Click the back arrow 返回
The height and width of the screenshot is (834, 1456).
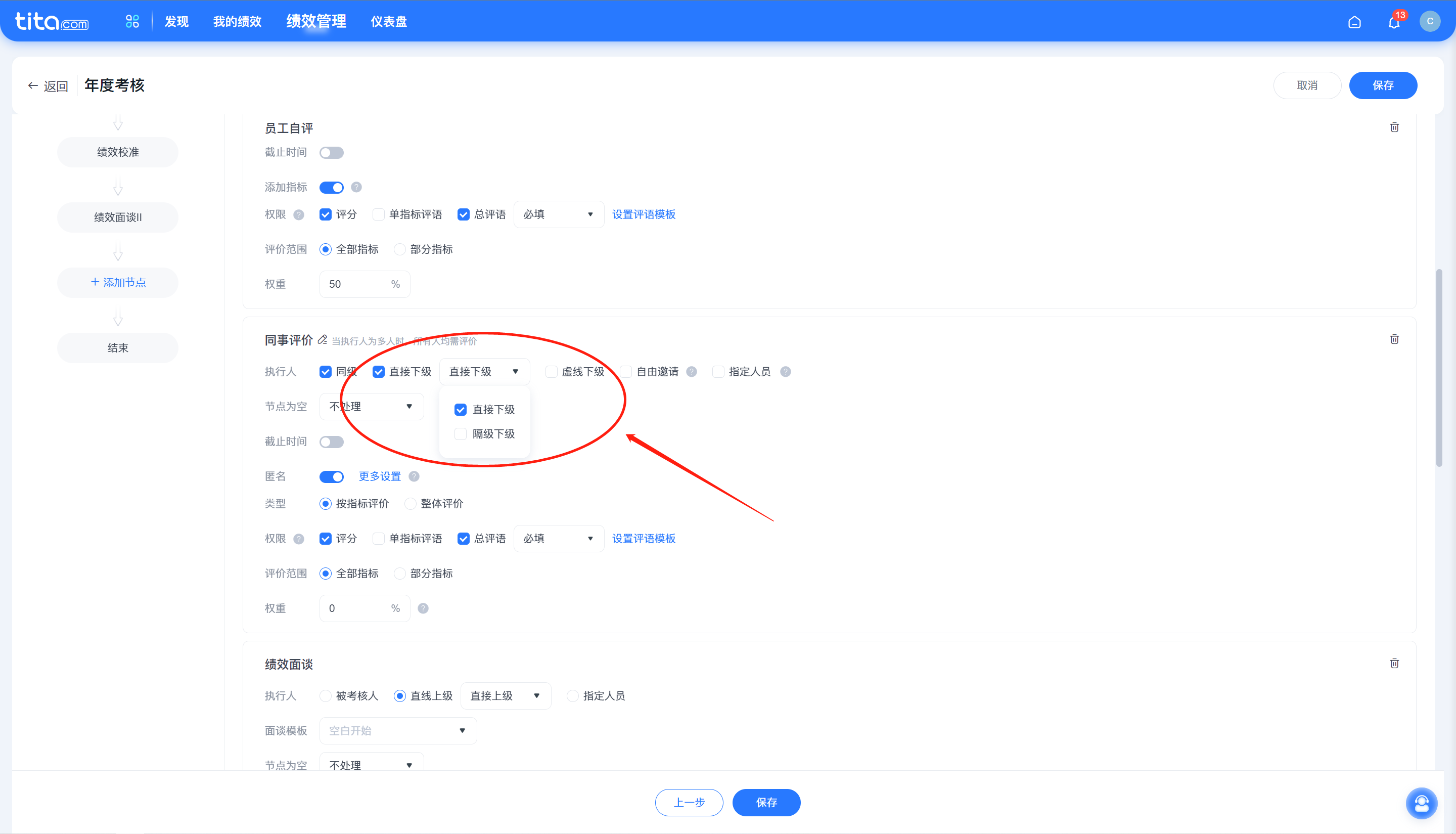tap(48, 86)
